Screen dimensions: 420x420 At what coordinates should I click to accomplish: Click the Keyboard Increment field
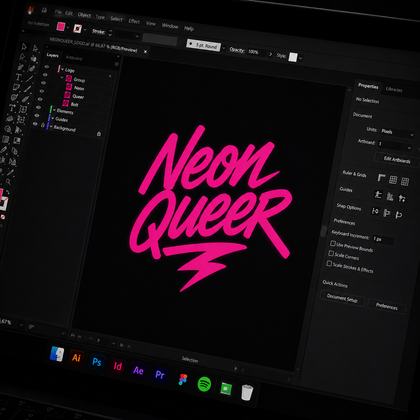tap(383, 239)
